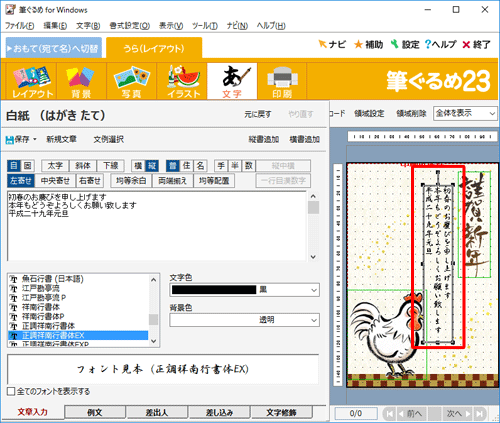Select 両端揃え justification
The height and width of the screenshot is (423, 500).
(173, 181)
